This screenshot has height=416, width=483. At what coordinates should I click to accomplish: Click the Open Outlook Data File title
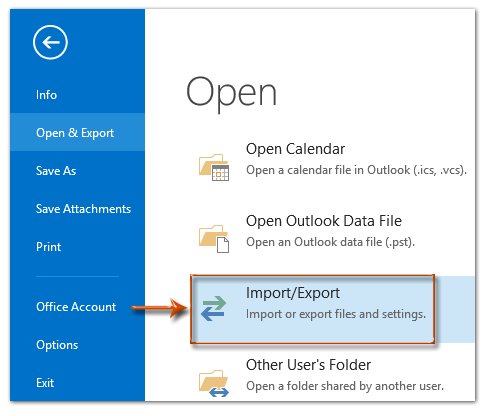324,221
